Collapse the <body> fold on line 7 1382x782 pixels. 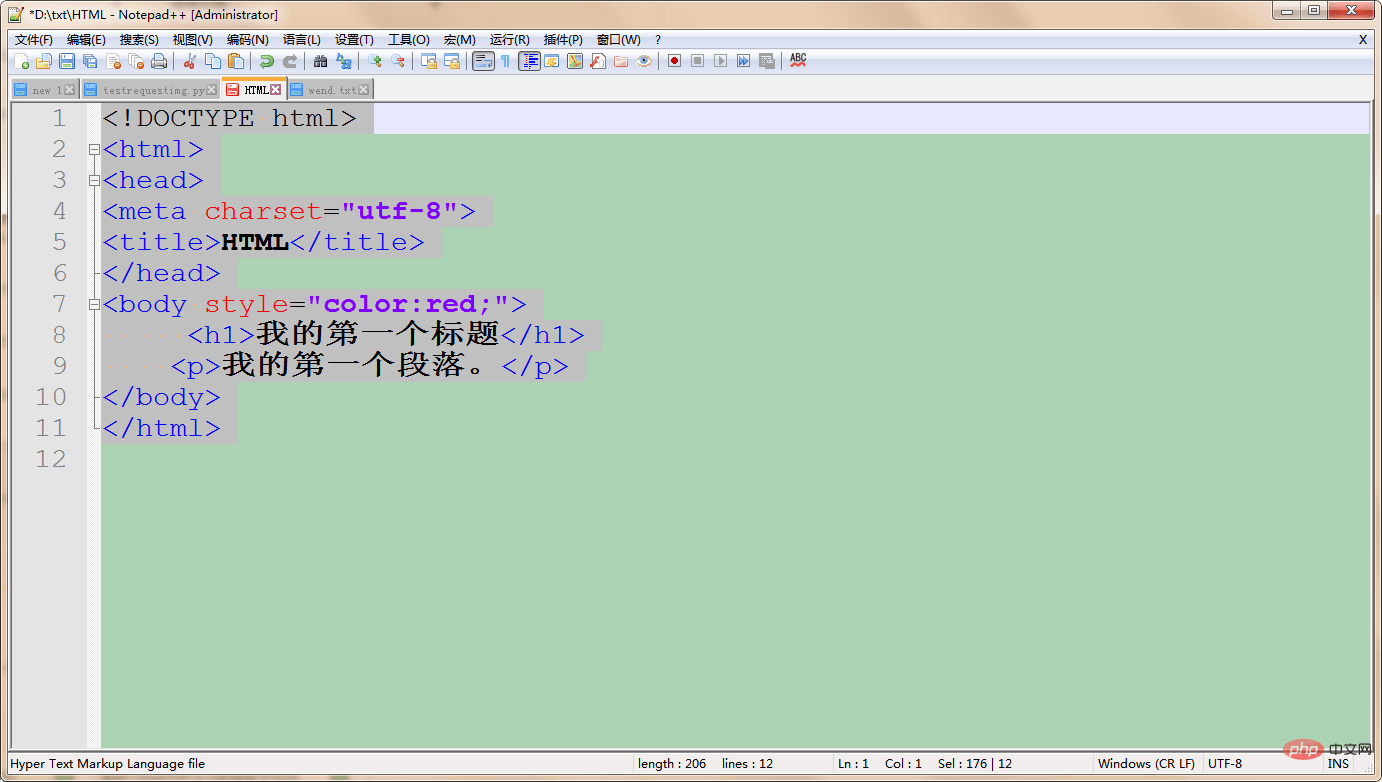[x=94, y=305]
